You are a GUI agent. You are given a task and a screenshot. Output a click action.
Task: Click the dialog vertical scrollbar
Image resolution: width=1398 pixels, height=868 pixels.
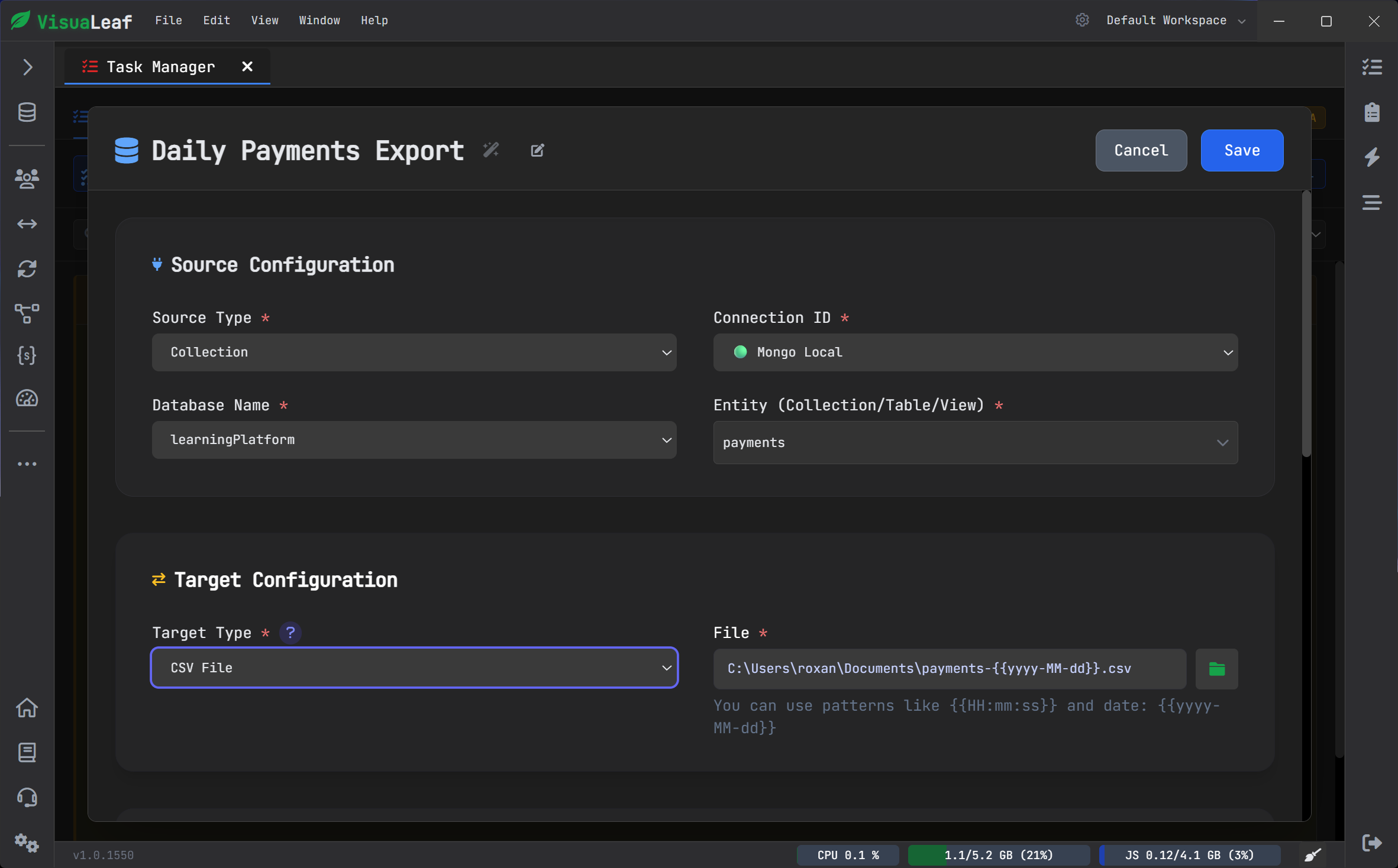(x=1306, y=324)
